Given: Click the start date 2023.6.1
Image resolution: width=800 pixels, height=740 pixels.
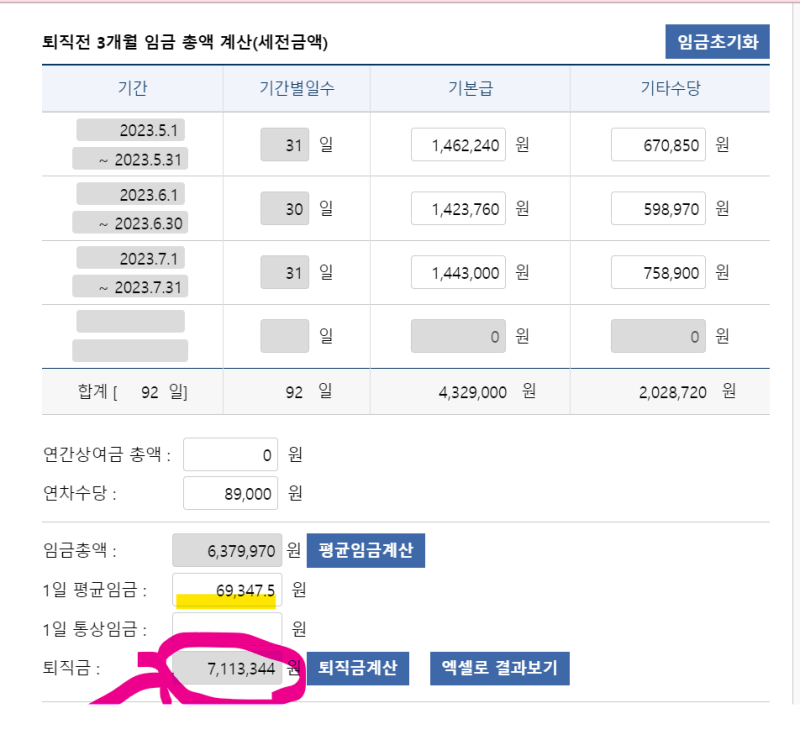Looking at the screenshot, I should coord(131,194).
